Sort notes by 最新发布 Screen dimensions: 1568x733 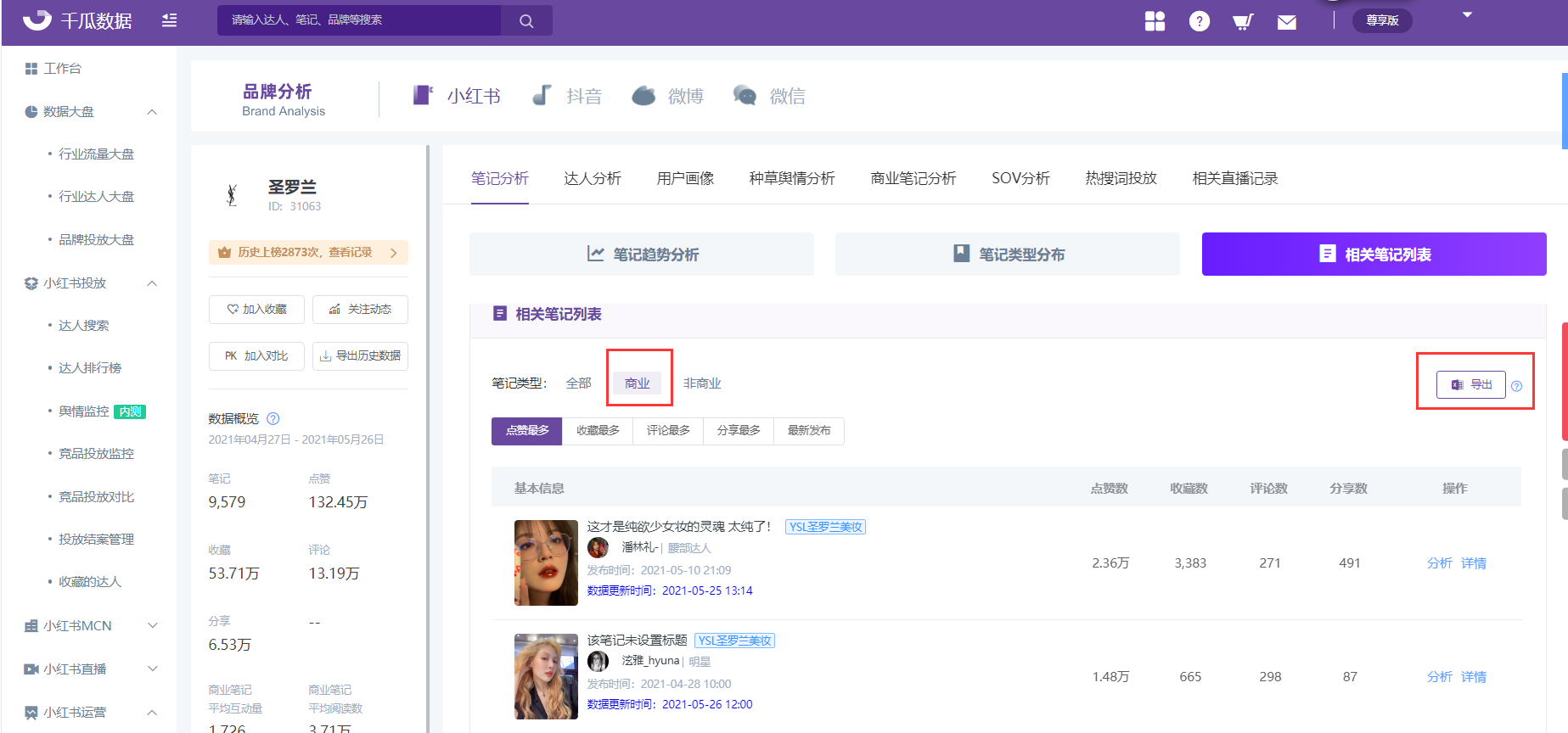[x=809, y=431]
